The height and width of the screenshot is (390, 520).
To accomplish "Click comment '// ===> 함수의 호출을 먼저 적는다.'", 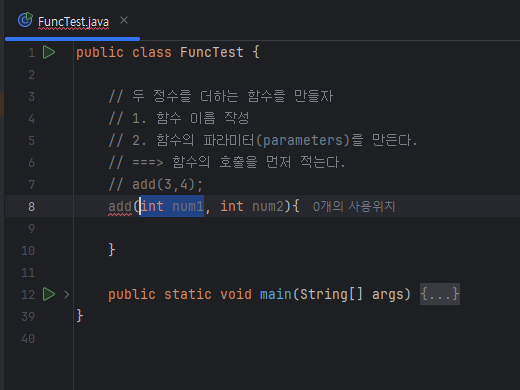I will [227, 162].
